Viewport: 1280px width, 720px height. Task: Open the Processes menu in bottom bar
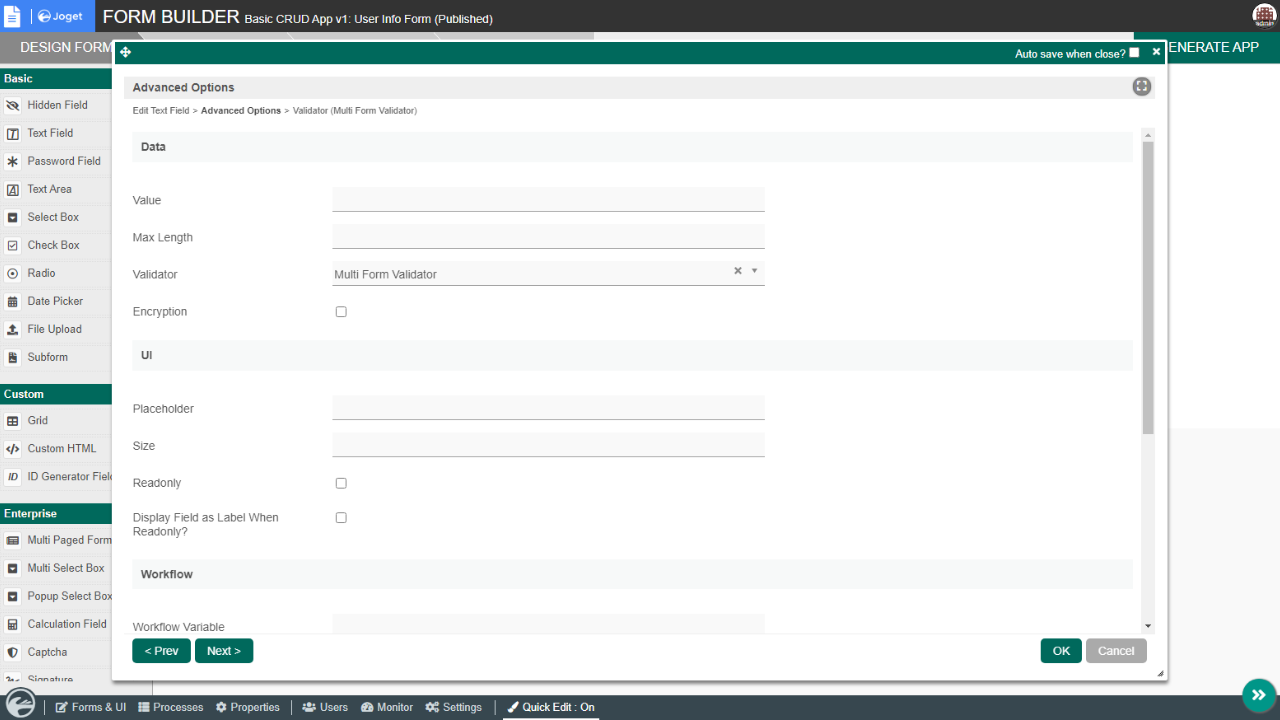(x=171, y=707)
